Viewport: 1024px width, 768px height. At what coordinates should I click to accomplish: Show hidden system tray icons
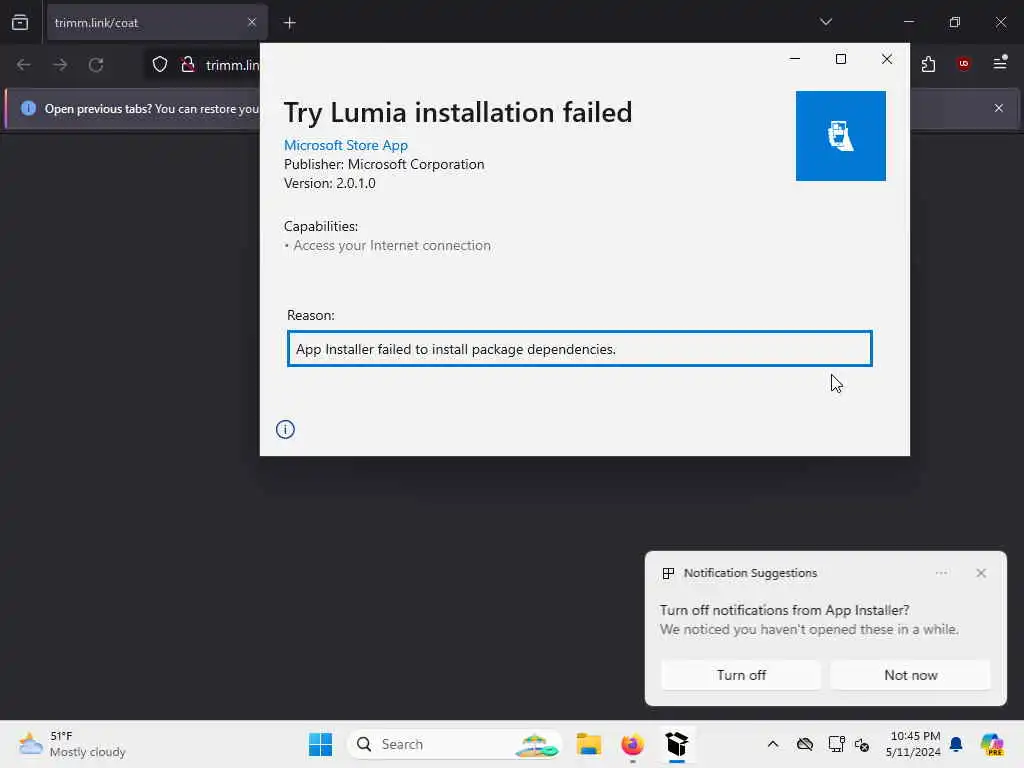point(773,744)
